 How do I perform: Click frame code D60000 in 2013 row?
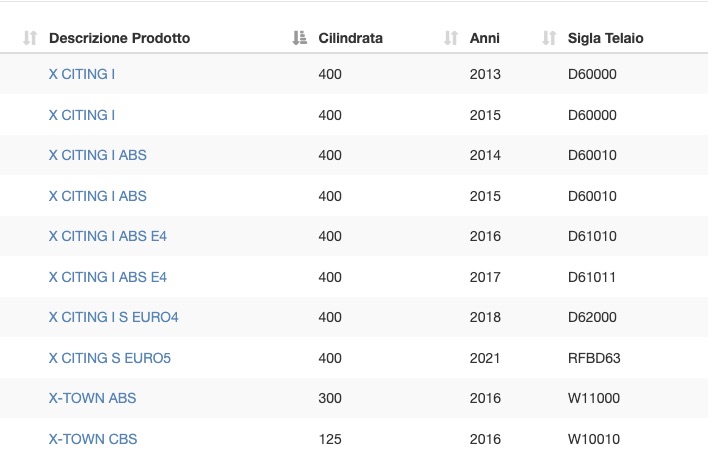[592, 74]
